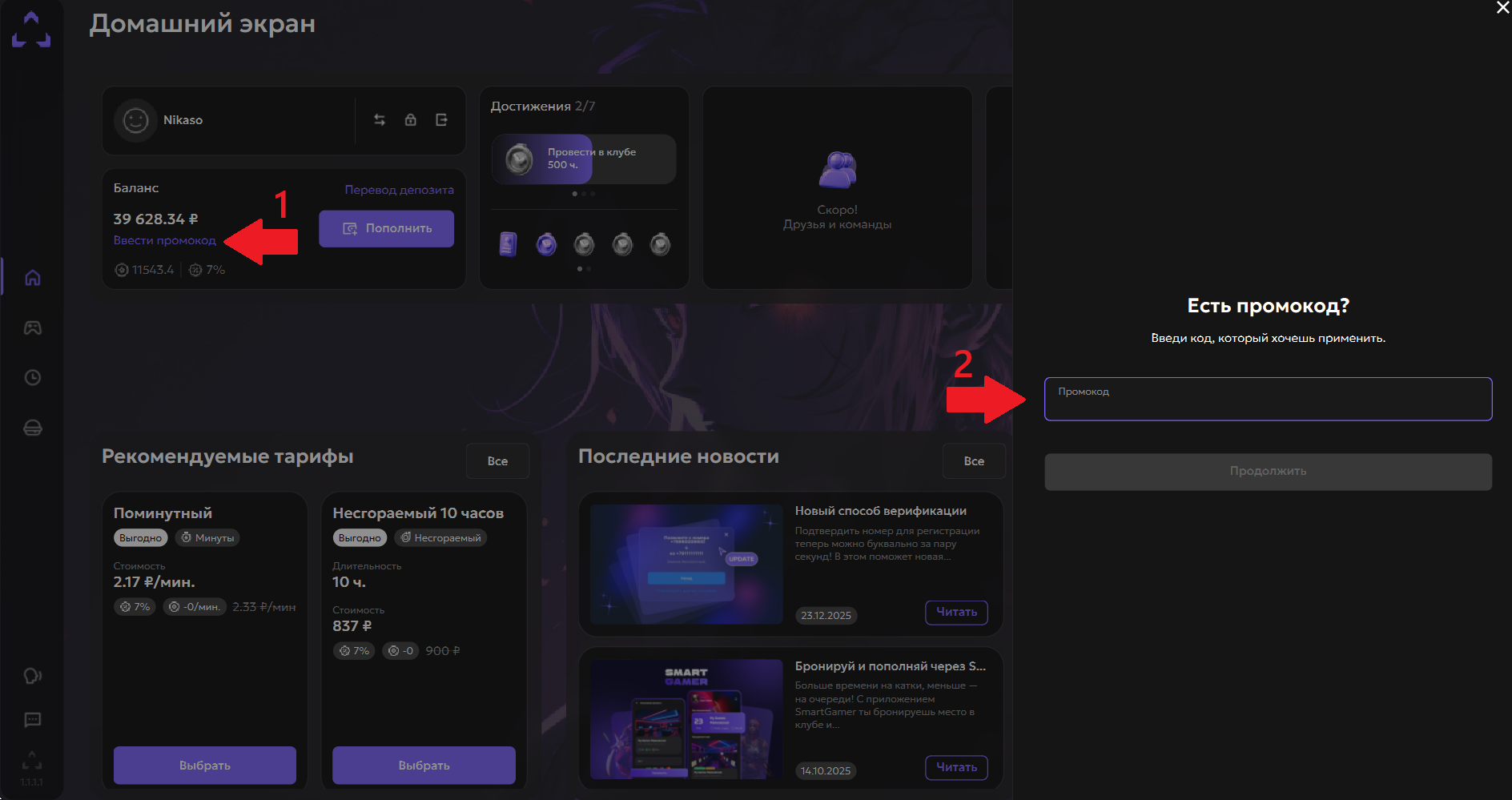Viewport: 1512px width, 800px height.
Task: Click the Пополнить button
Action: (x=386, y=228)
